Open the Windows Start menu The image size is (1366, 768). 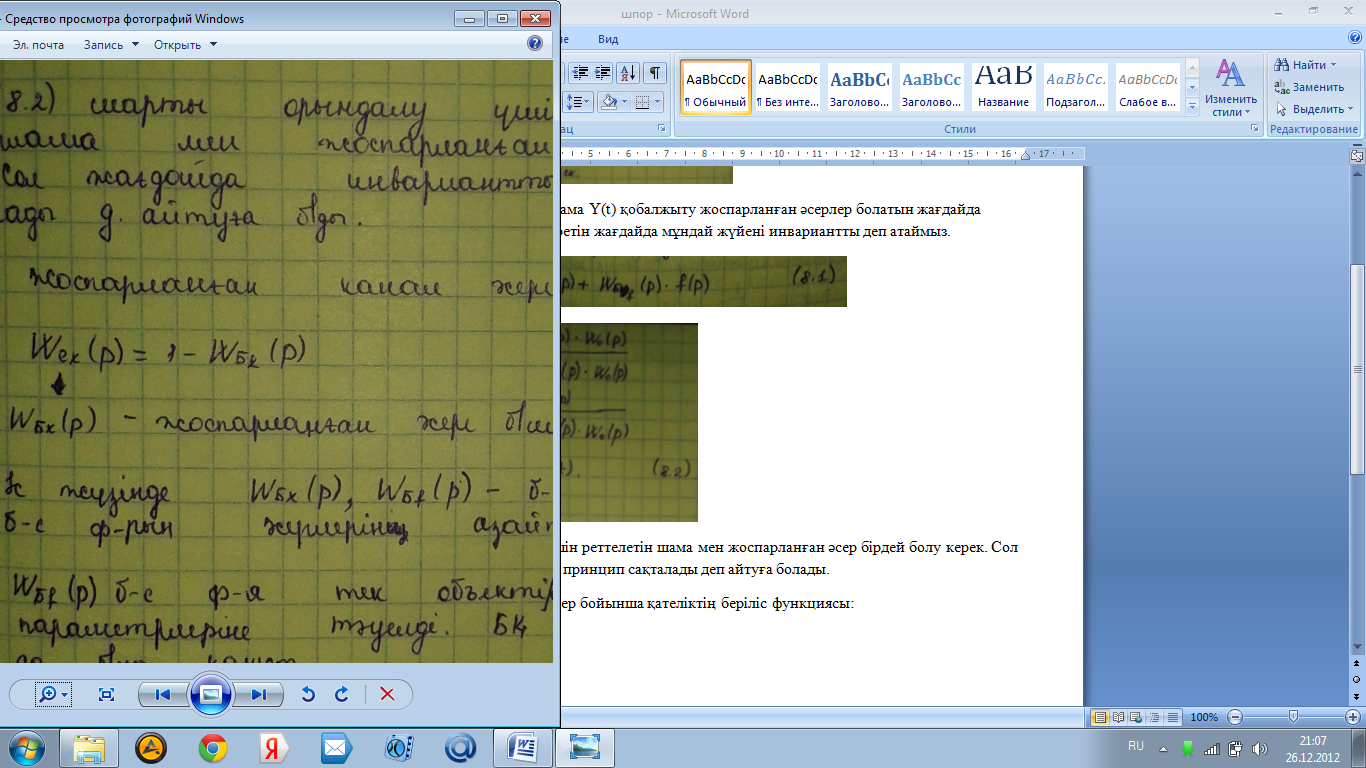pyautogui.click(x=26, y=748)
